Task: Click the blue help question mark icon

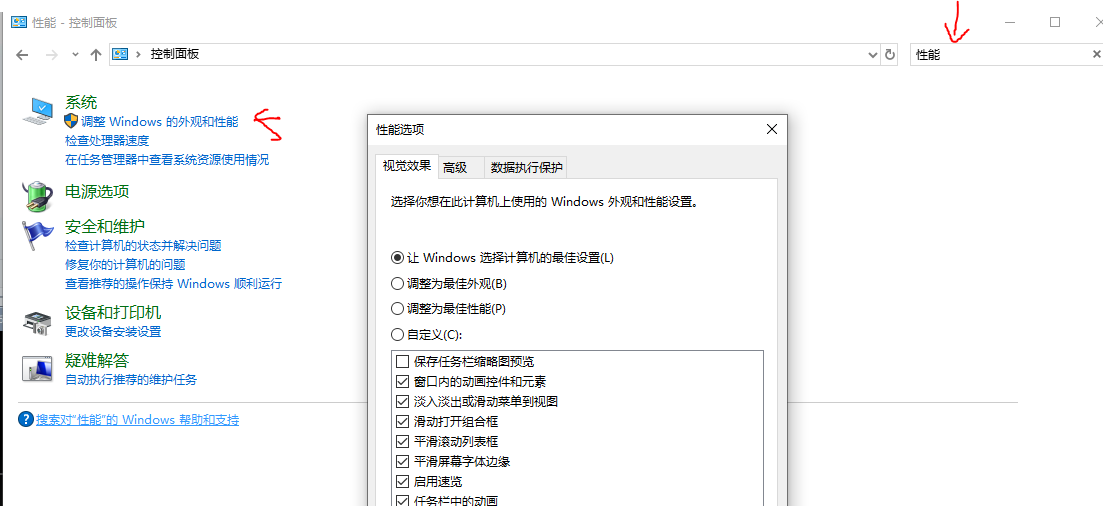Action: pyautogui.click(x=25, y=420)
